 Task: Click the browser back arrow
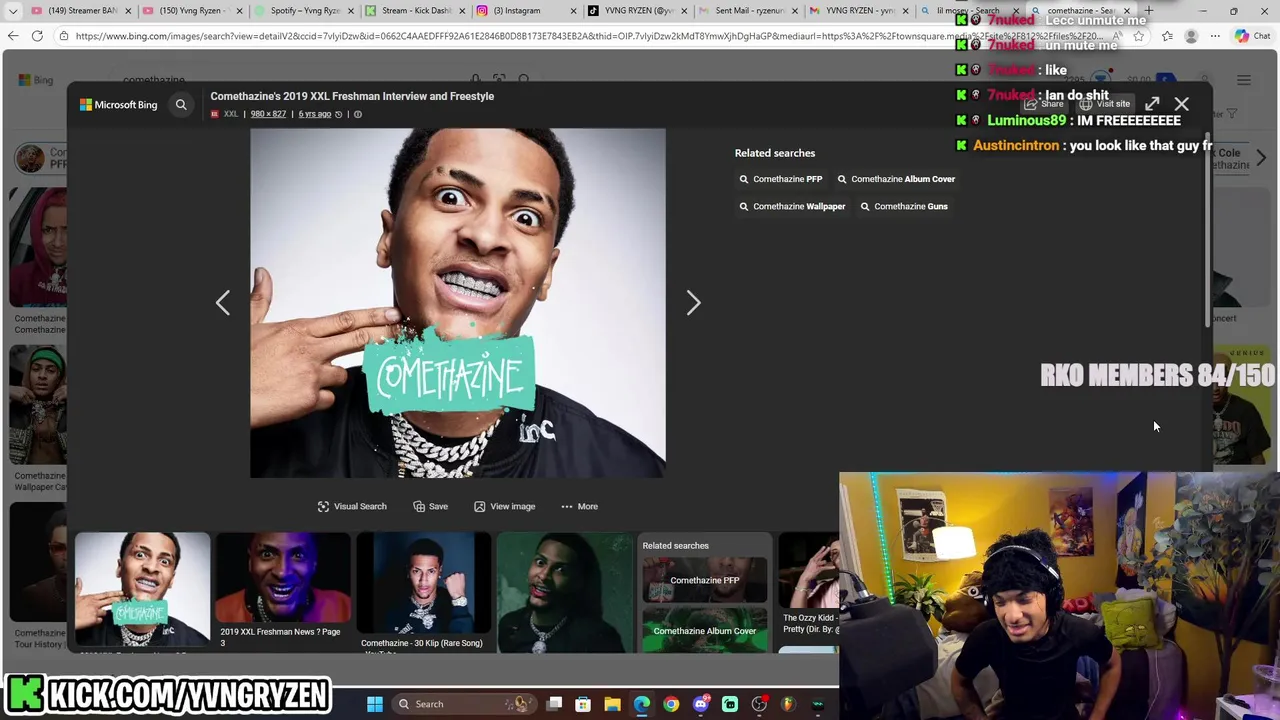click(x=13, y=36)
